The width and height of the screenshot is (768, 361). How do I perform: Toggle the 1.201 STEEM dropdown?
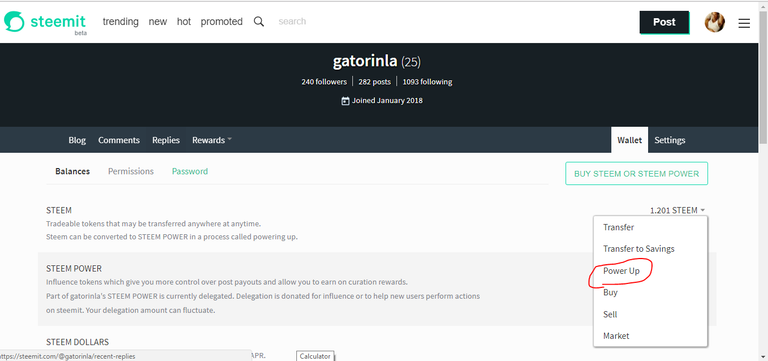pyautogui.click(x=677, y=211)
